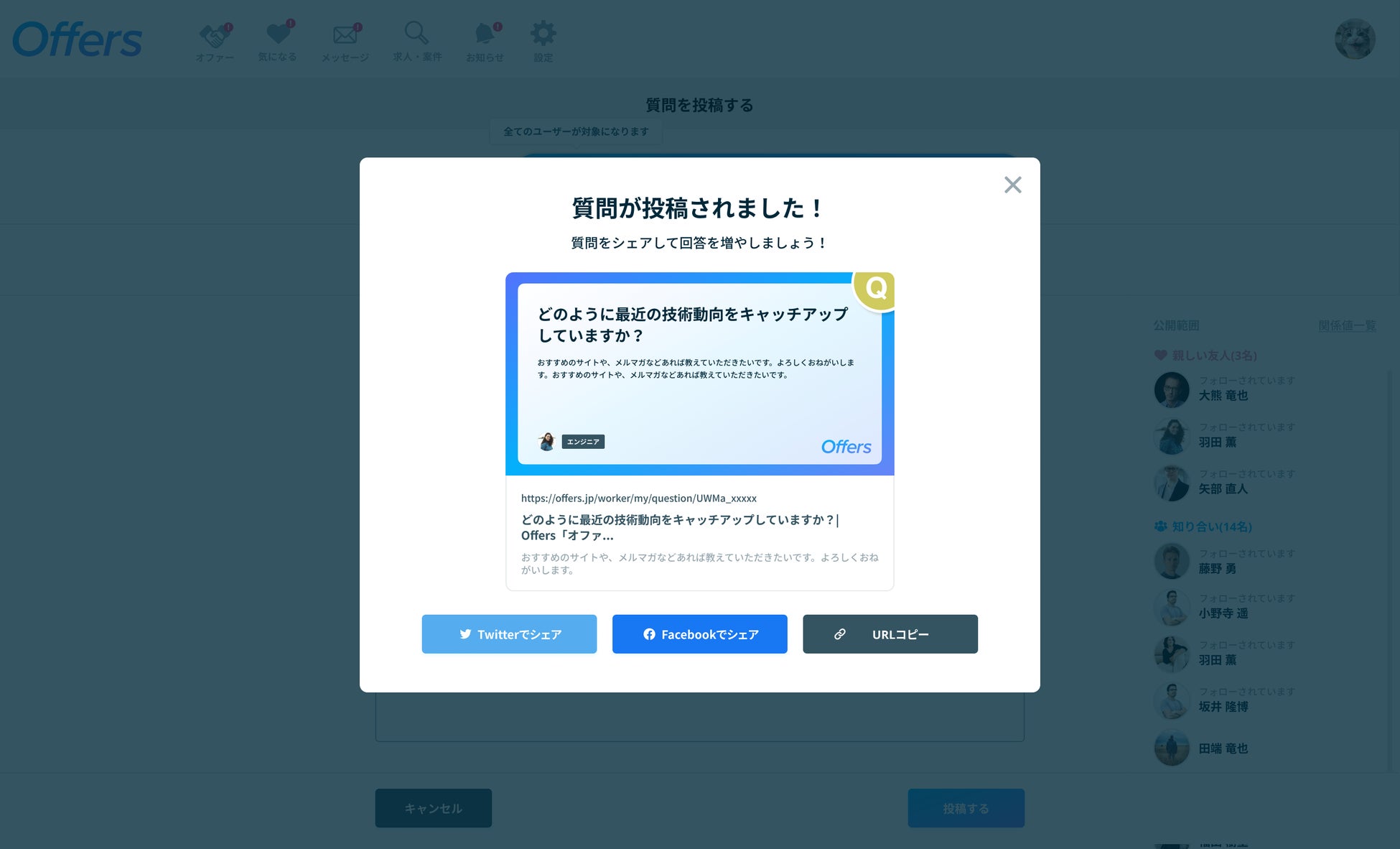The width and height of the screenshot is (1400, 849).
Task: Click the 投稿する button
Action: coord(966,808)
